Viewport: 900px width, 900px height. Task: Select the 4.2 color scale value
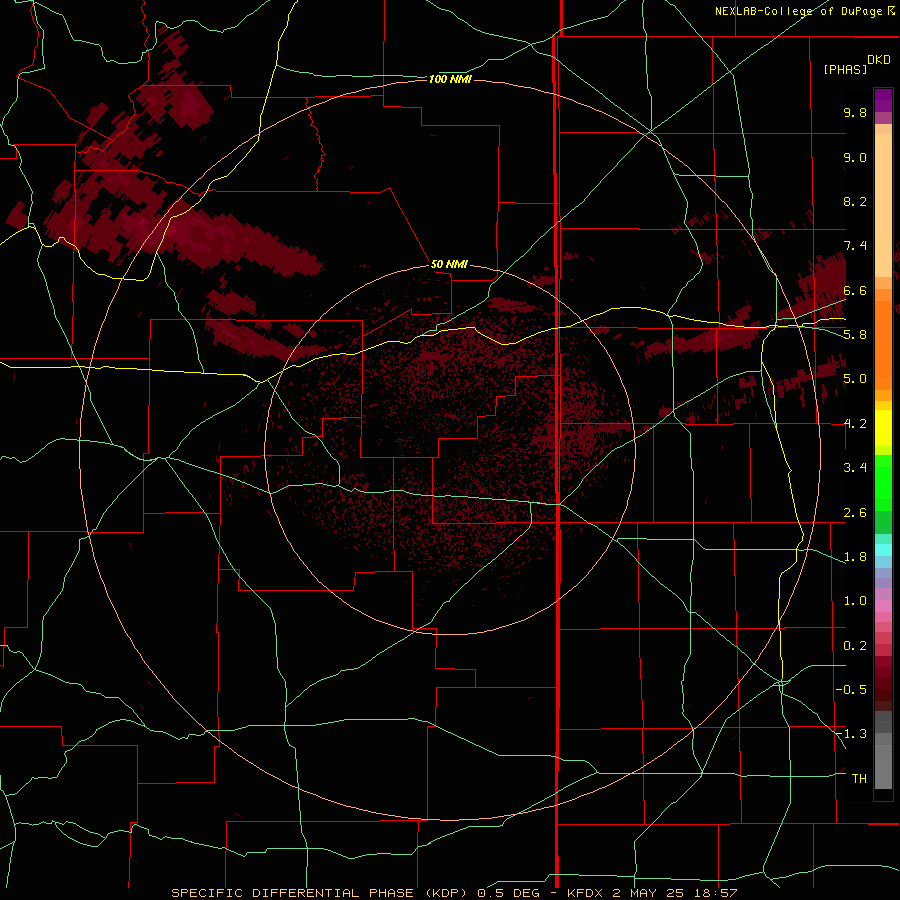point(855,424)
